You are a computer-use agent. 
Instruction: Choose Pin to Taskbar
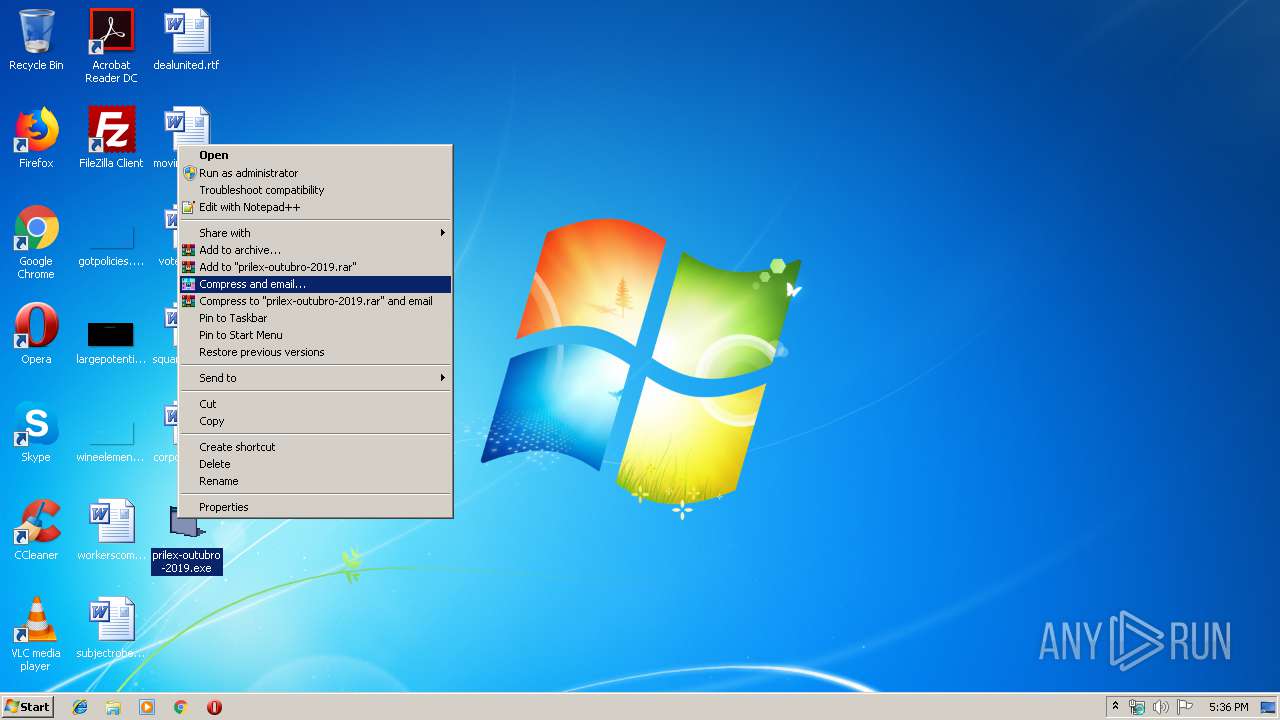(x=315, y=318)
